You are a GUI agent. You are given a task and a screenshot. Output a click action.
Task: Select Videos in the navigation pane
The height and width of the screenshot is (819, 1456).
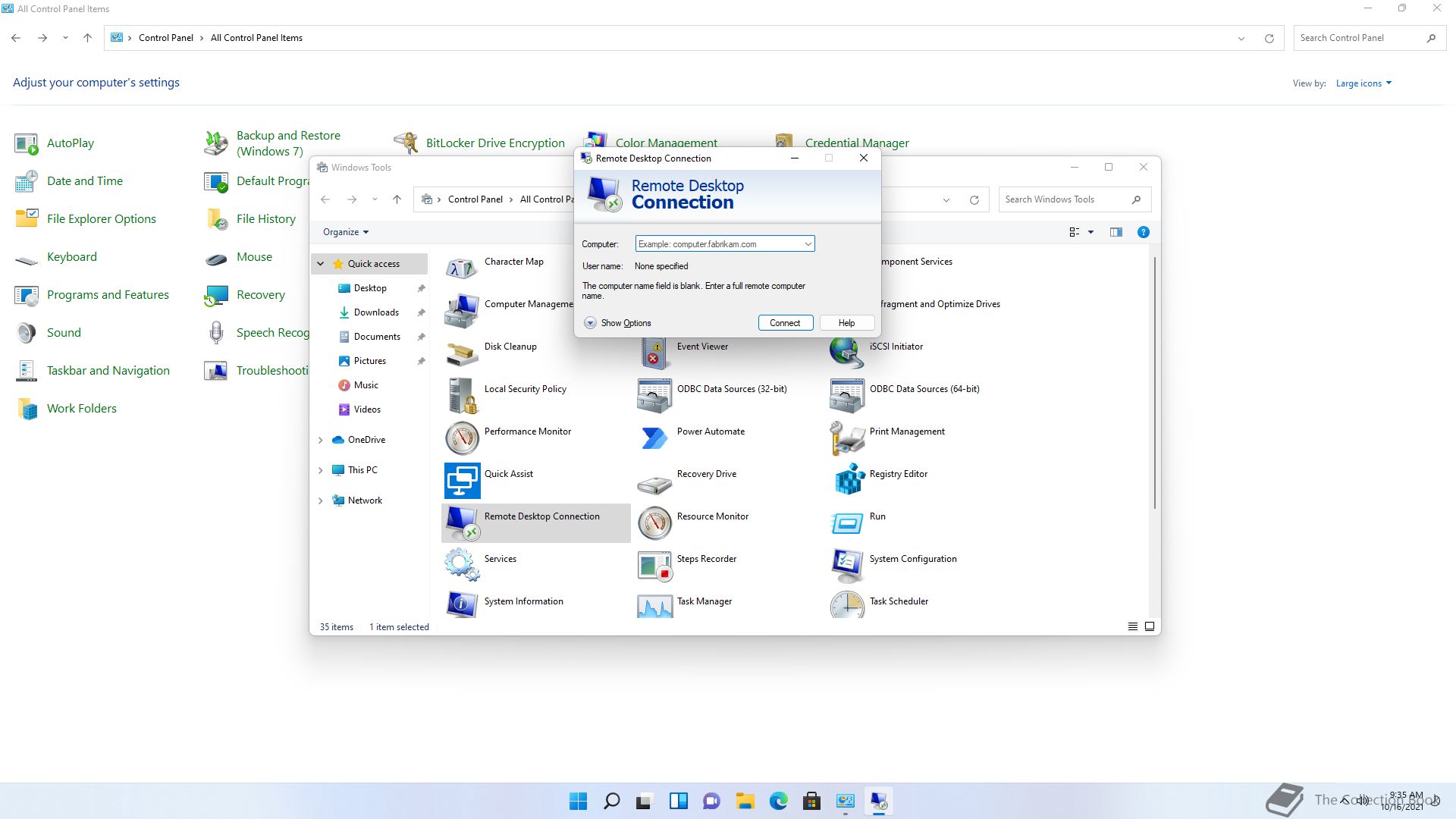[367, 409]
